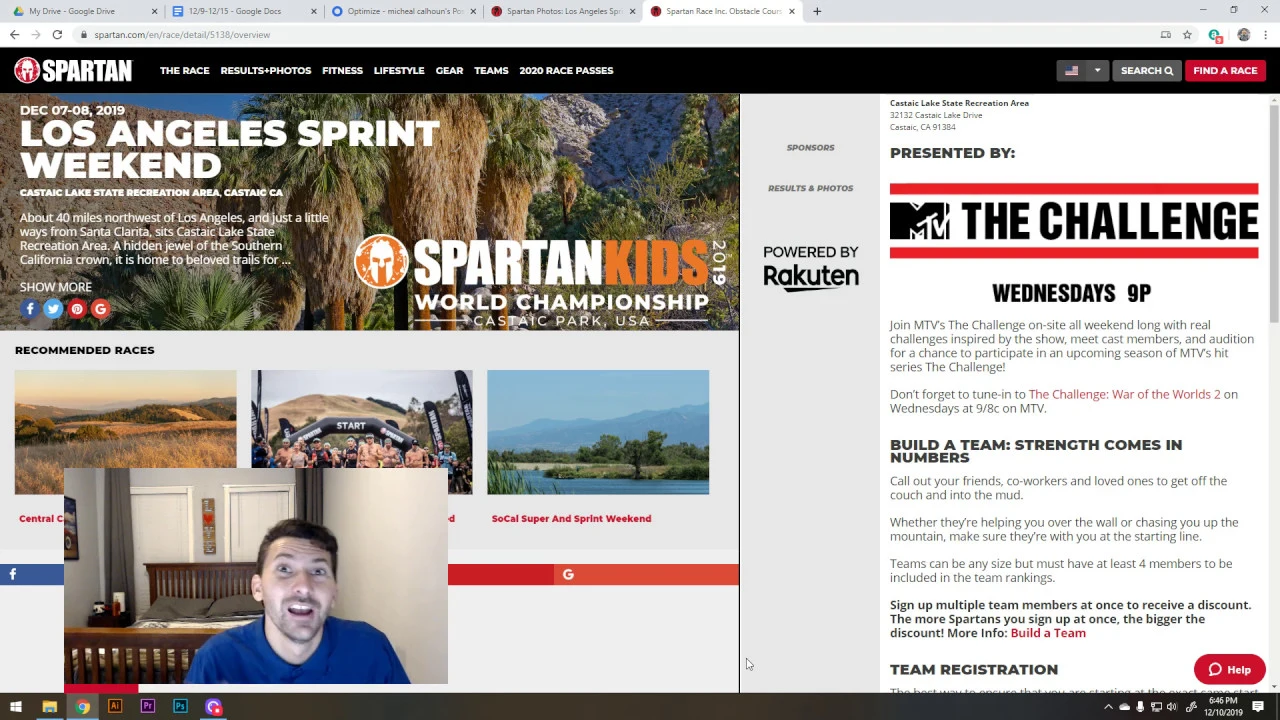Share race on Twitter round icon
This screenshot has height=720, width=1280.
coord(53,309)
